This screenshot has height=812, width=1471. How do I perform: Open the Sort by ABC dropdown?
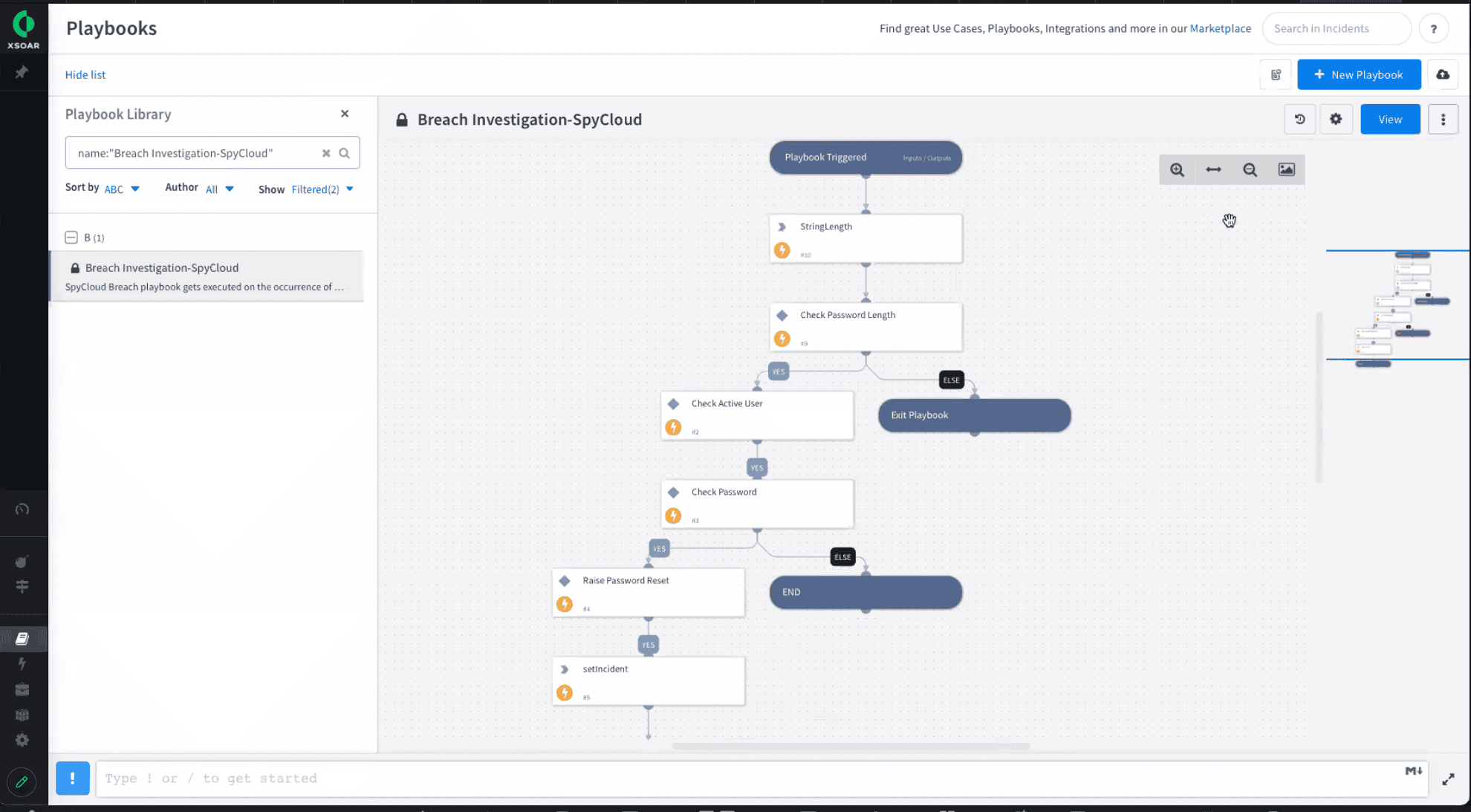click(x=121, y=188)
